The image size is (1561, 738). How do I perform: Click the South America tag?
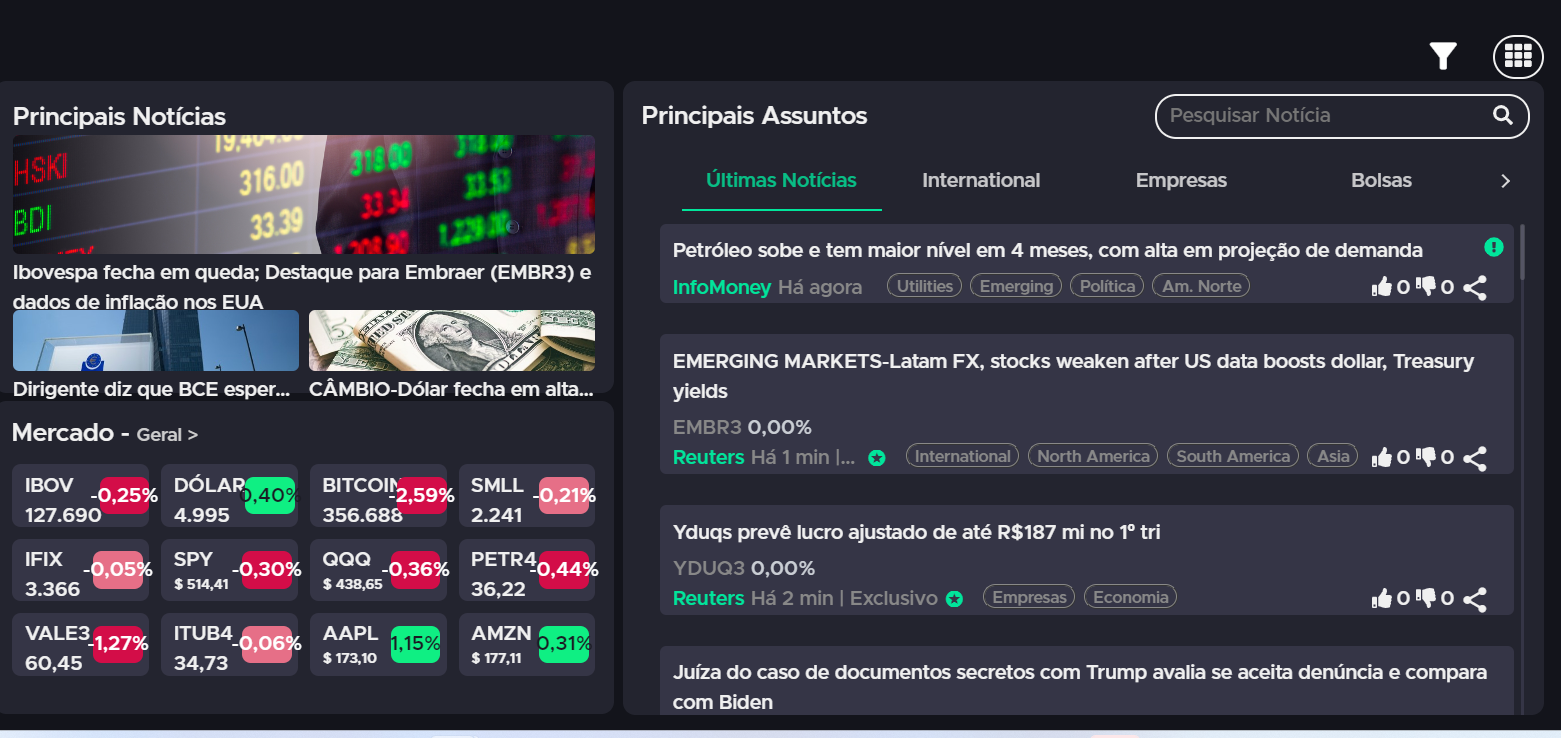pos(1232,456)
